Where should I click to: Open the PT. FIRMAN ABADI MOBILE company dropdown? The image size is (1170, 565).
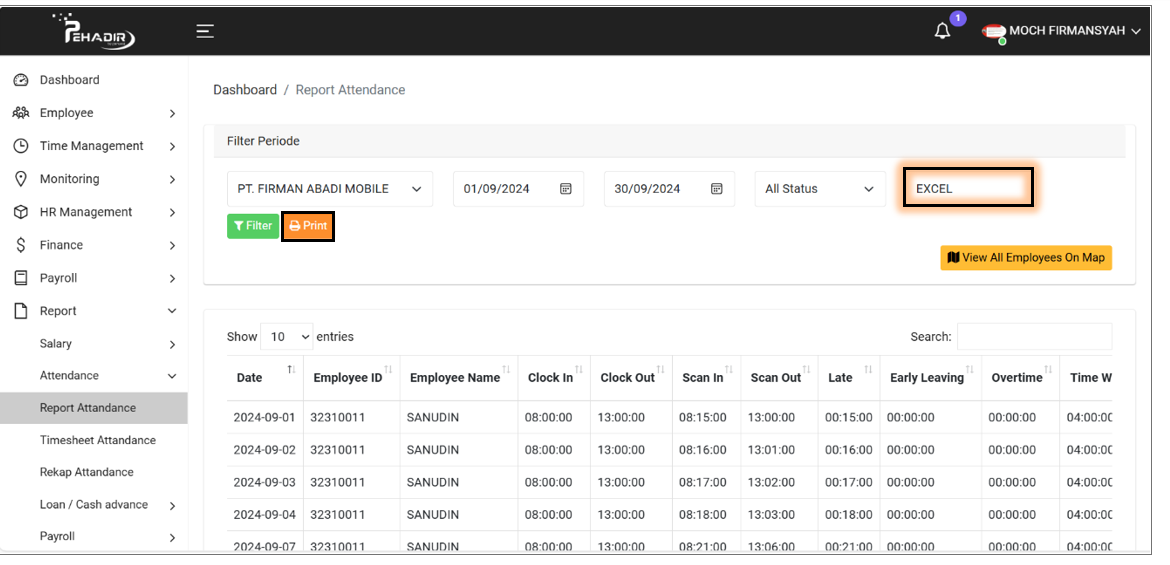pos(329,189)
